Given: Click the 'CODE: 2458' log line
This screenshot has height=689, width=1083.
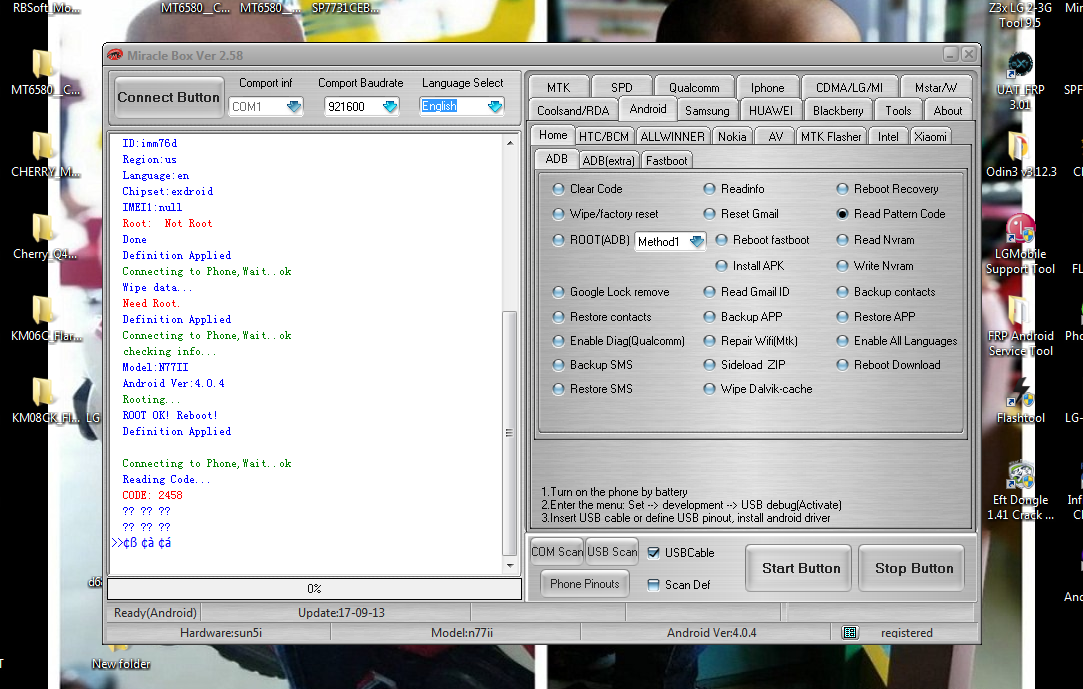Looking at the screenshot, I should click(x=152, y=495).
